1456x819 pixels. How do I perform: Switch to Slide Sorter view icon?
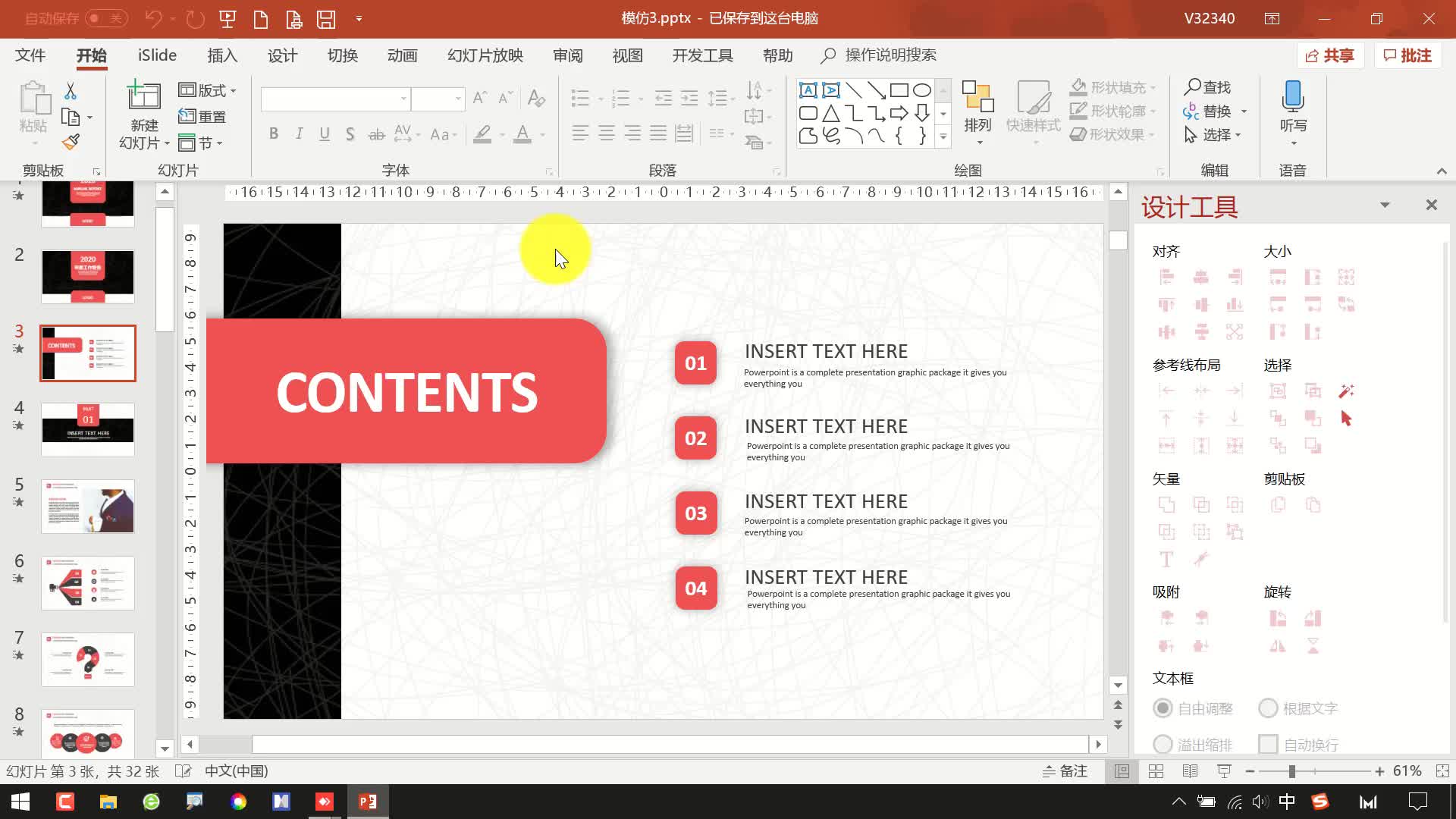1156,771
